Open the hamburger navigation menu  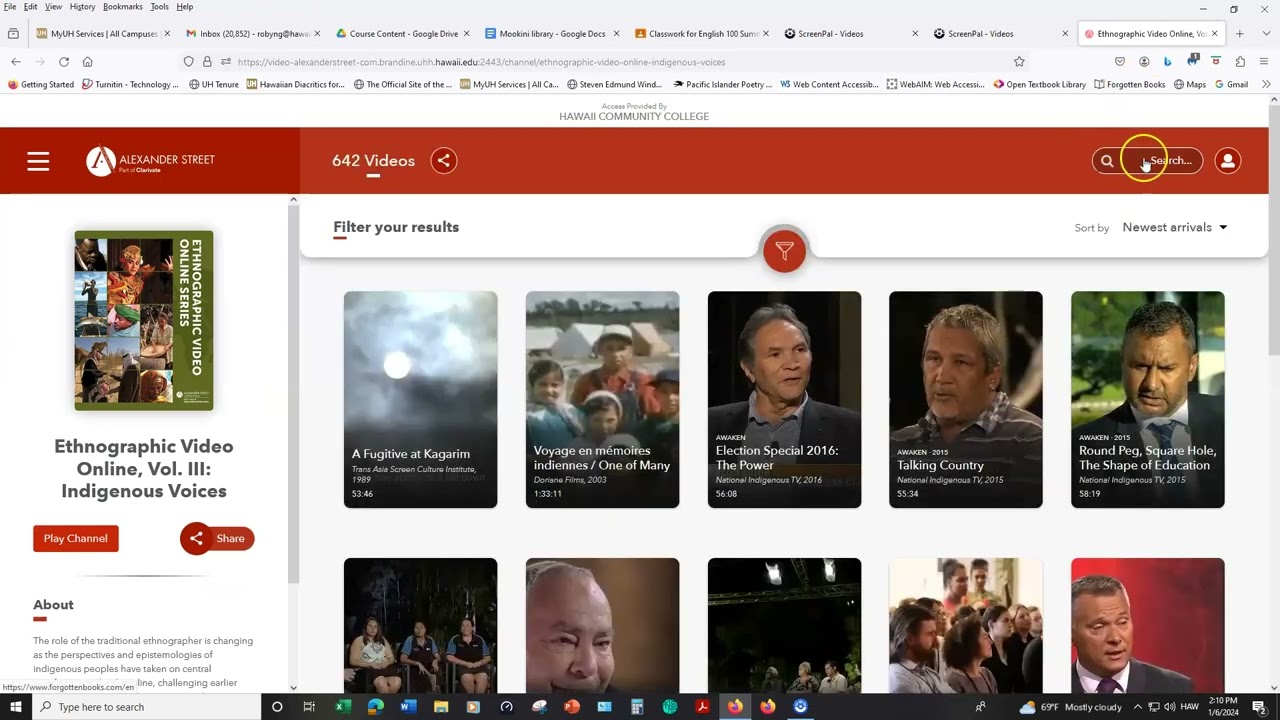38,161
